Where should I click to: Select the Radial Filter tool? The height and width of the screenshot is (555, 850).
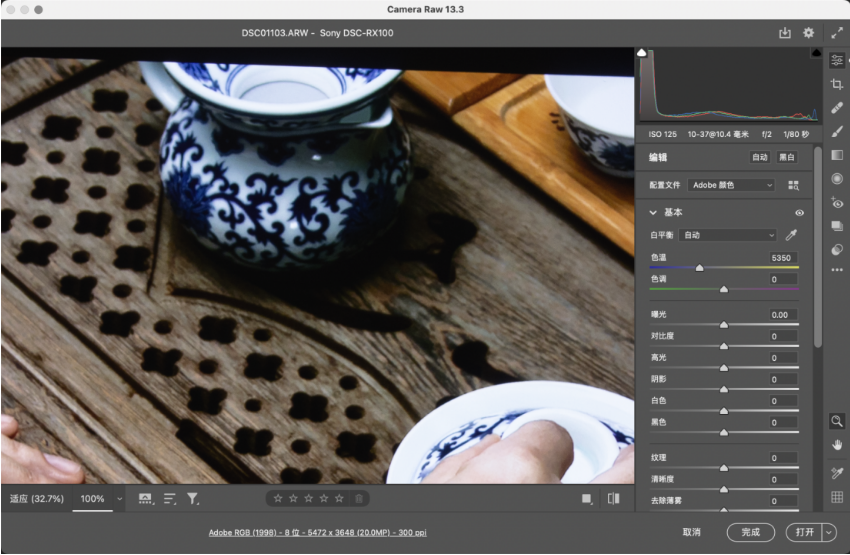click(x=837, y=178)
